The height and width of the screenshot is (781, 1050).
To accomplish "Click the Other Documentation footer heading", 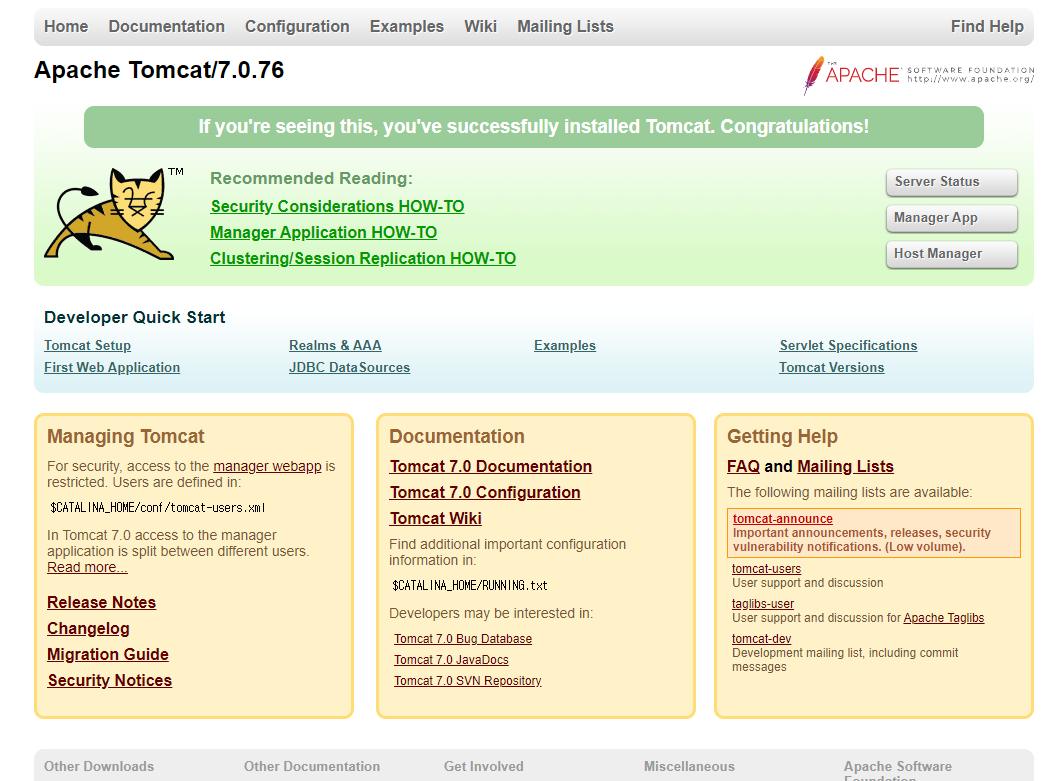I will pyautogui.click(x=312, y=766).
